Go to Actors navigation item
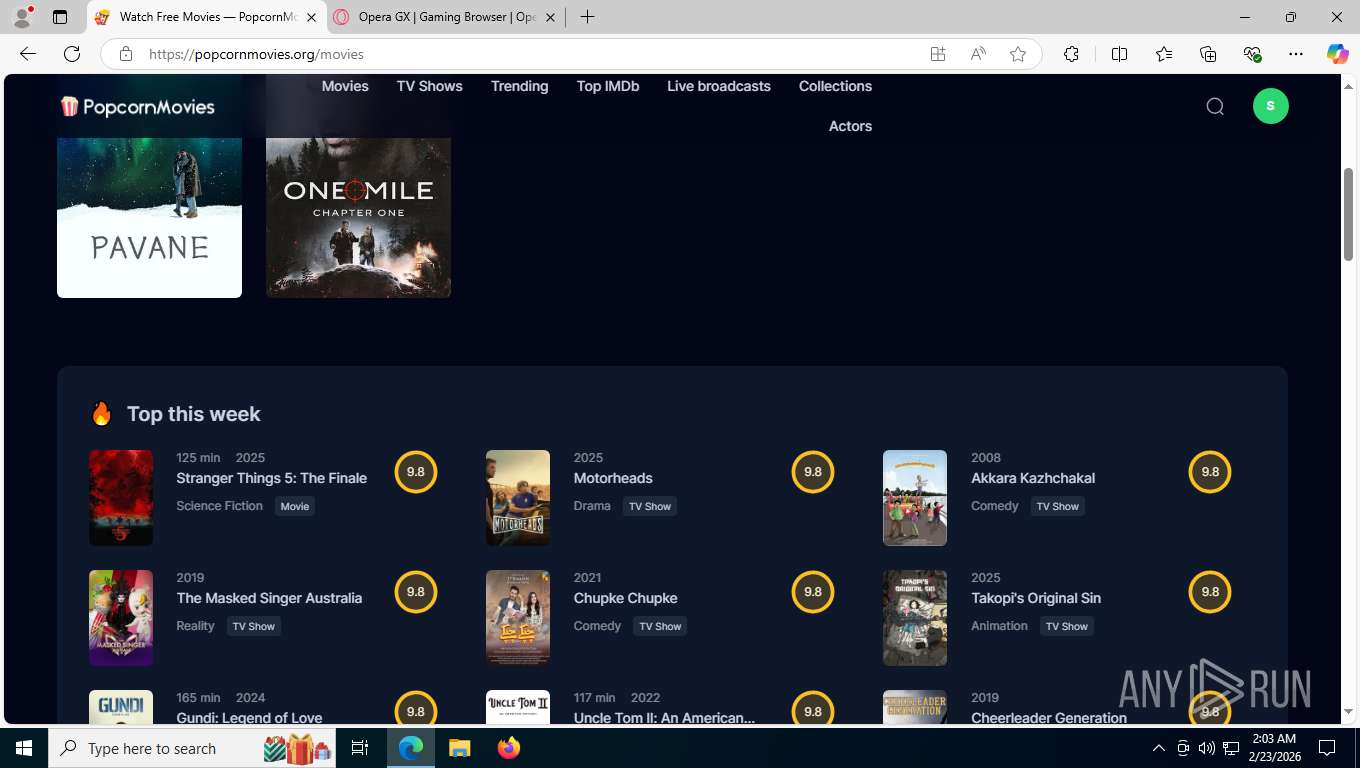 point(851,126)
